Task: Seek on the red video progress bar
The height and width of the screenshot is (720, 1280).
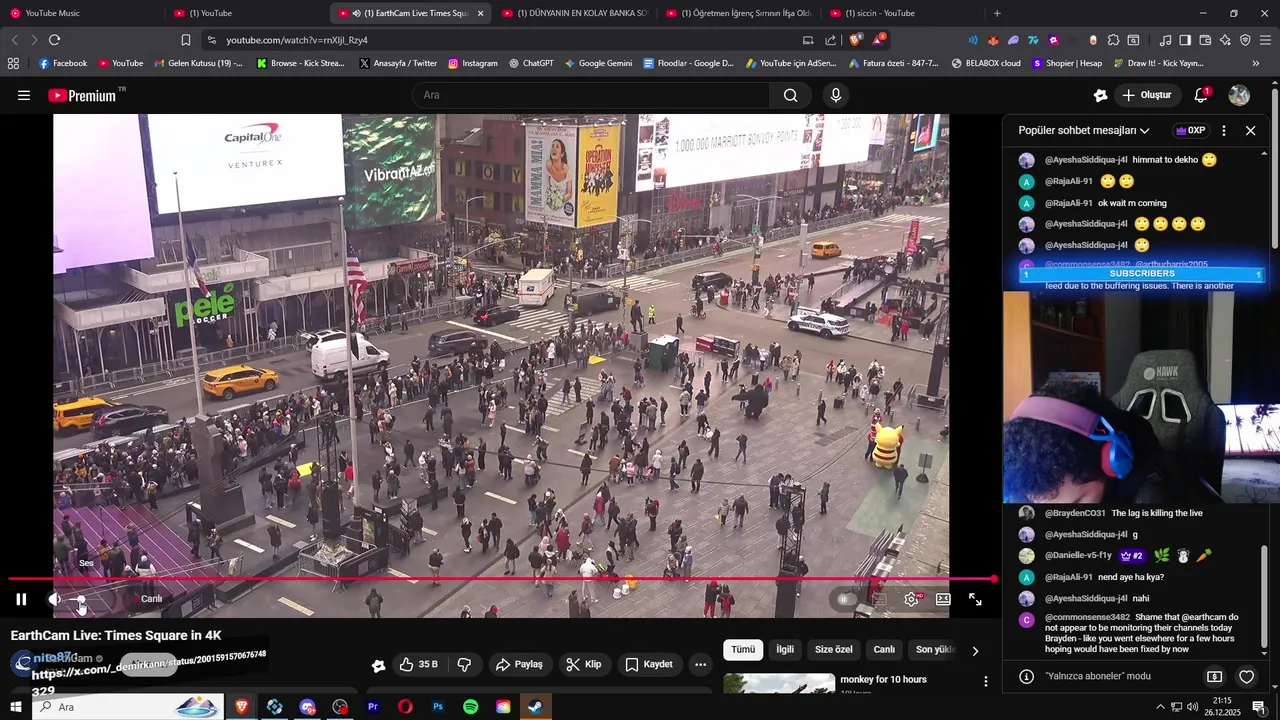Action: [503, 579]
